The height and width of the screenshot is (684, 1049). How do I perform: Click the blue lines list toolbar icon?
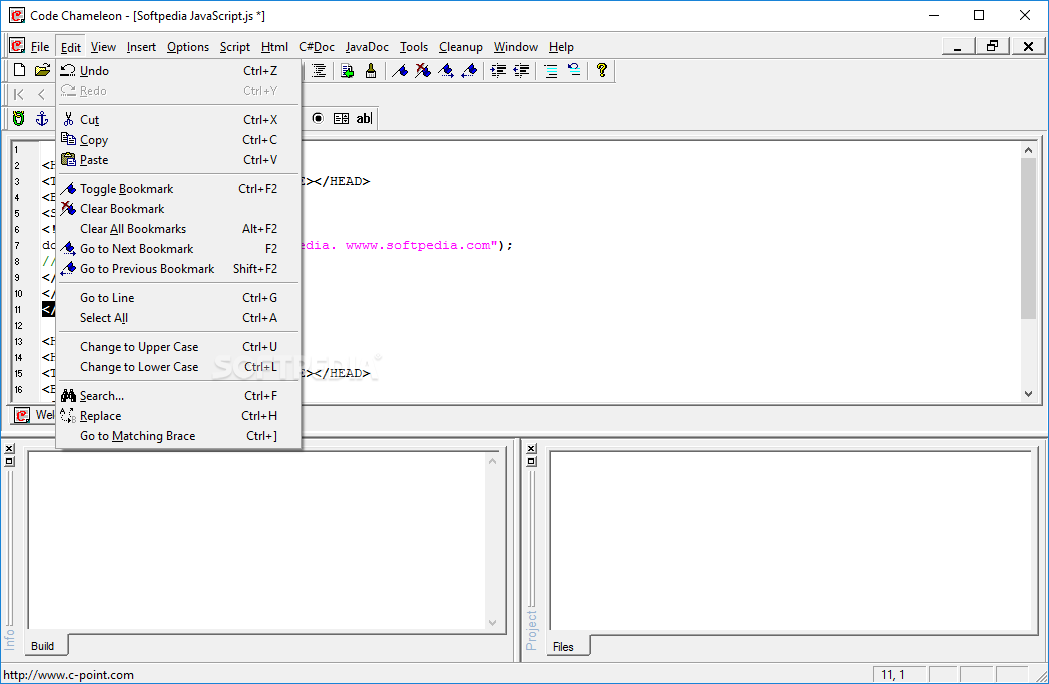tap(551, 70)
